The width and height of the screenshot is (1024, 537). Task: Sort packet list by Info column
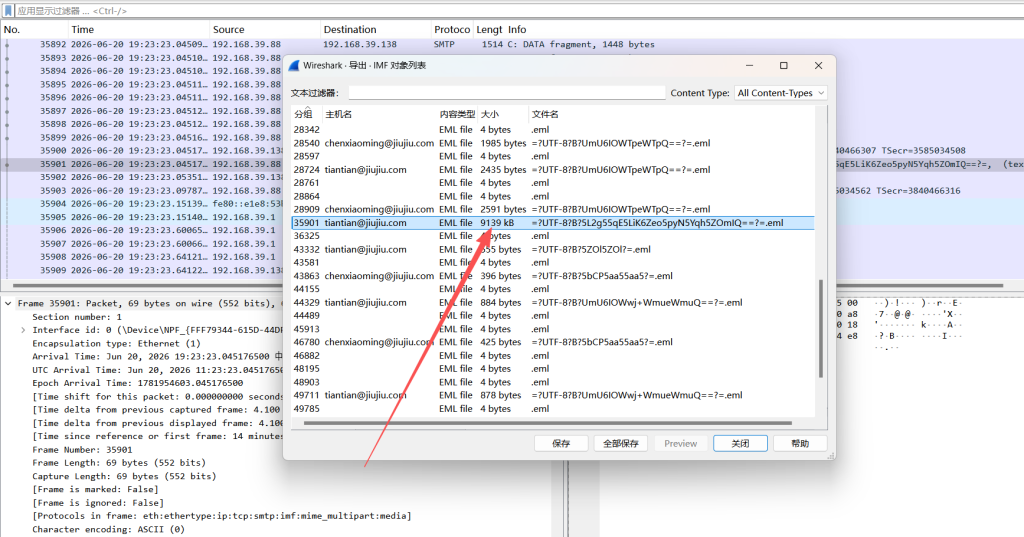(x=764, y=29)
